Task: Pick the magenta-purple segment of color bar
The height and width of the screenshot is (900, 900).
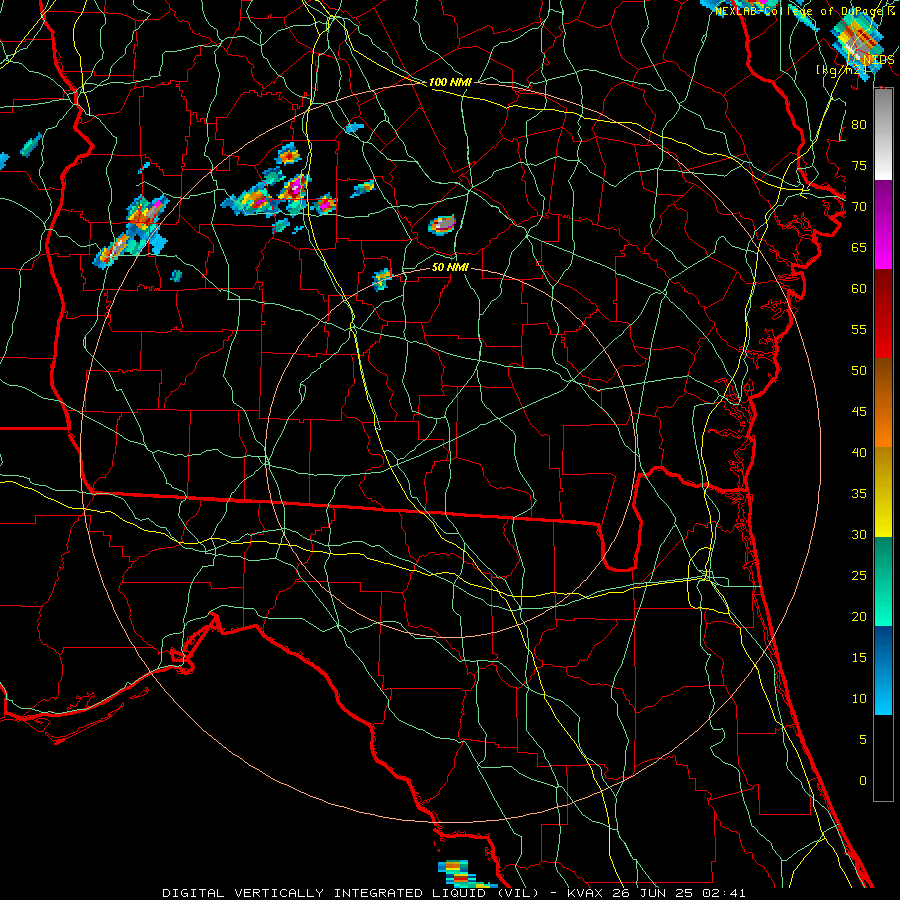Action: pos(883,224)
